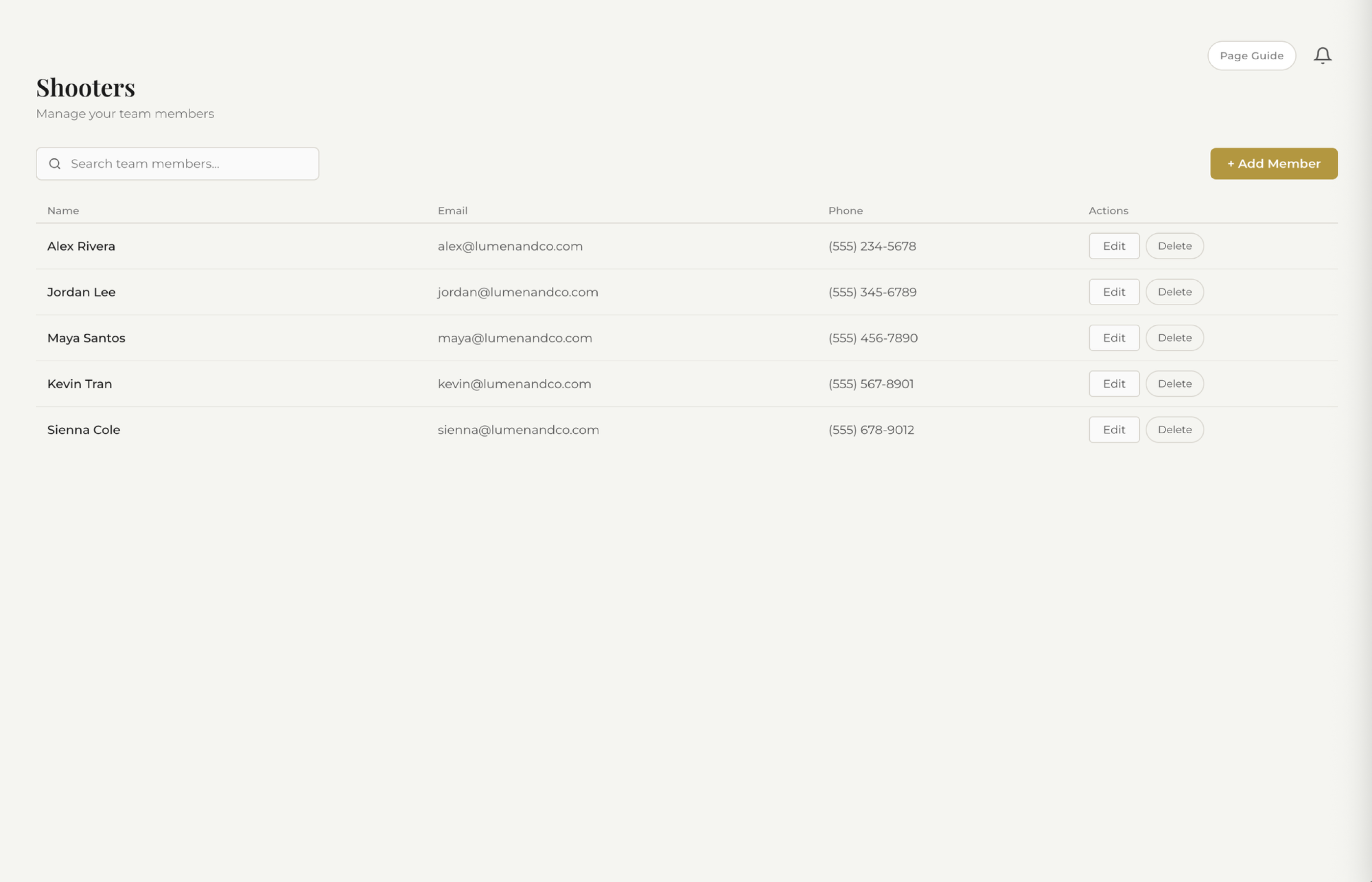Delete Kevin Tran from the team
1372x882 pixels.
[x=1175, y=383]
